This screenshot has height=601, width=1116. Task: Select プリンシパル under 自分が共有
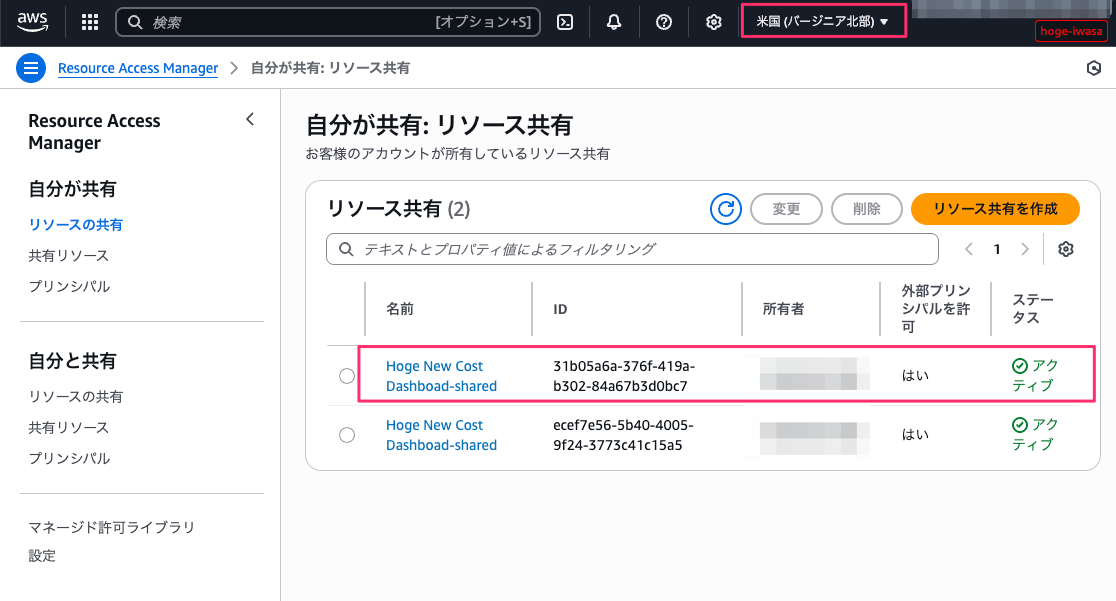pos(69,286)
